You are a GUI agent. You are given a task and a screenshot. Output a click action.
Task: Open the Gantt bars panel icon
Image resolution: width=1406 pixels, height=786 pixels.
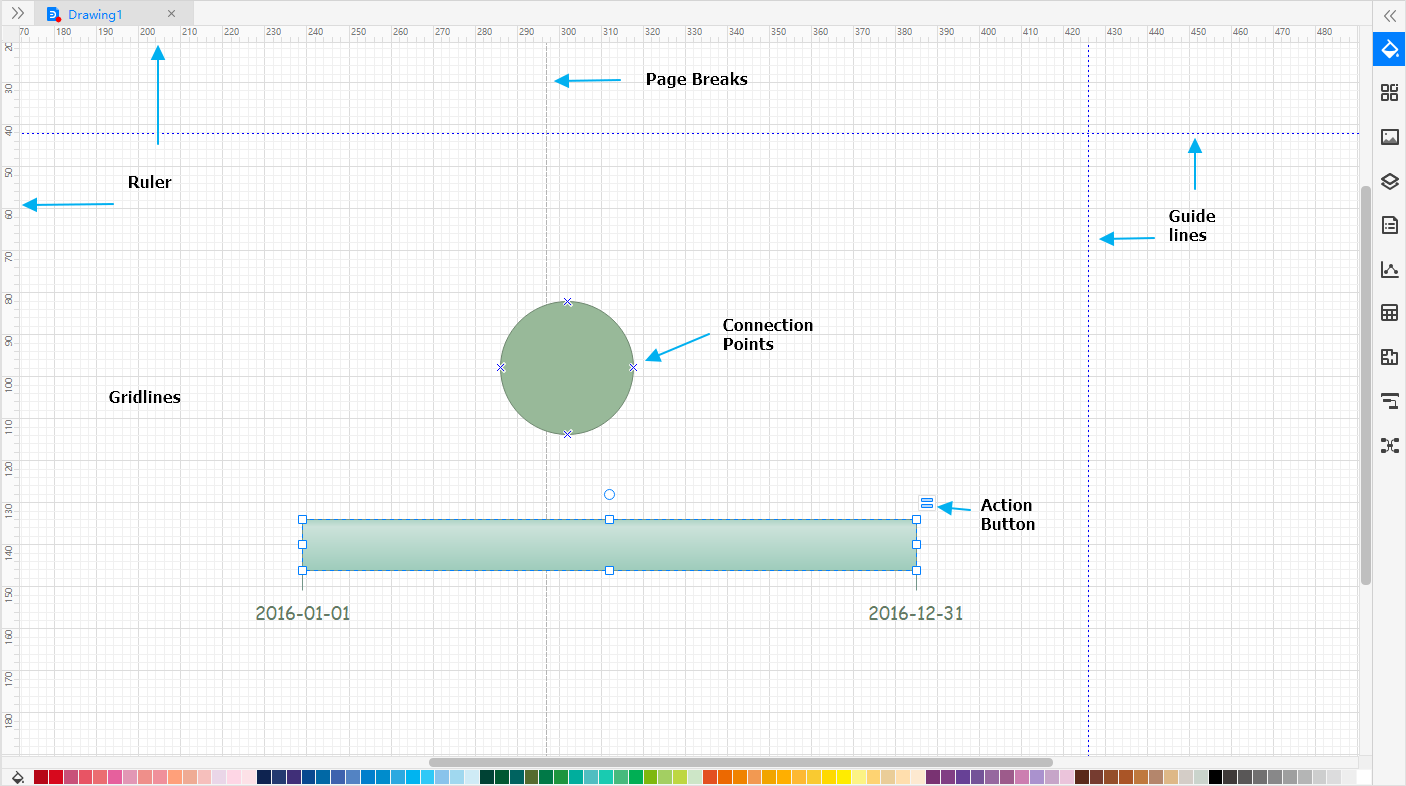coord(1389,401)
